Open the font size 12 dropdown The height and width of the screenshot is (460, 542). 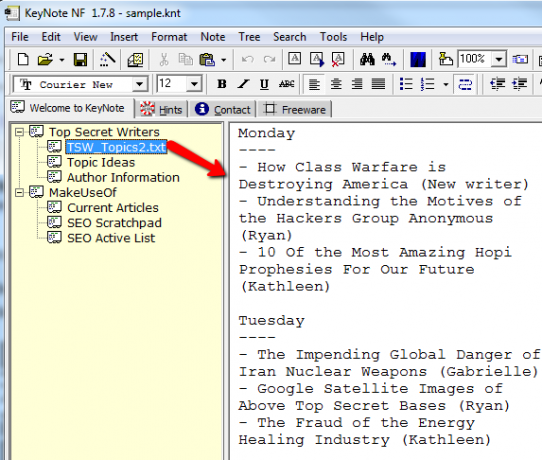click(194, 84)
